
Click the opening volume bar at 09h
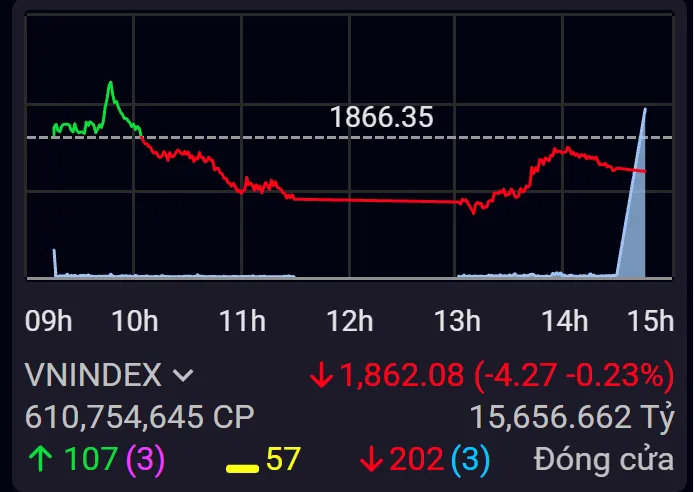pyautogui.click(x=55, y=263)
